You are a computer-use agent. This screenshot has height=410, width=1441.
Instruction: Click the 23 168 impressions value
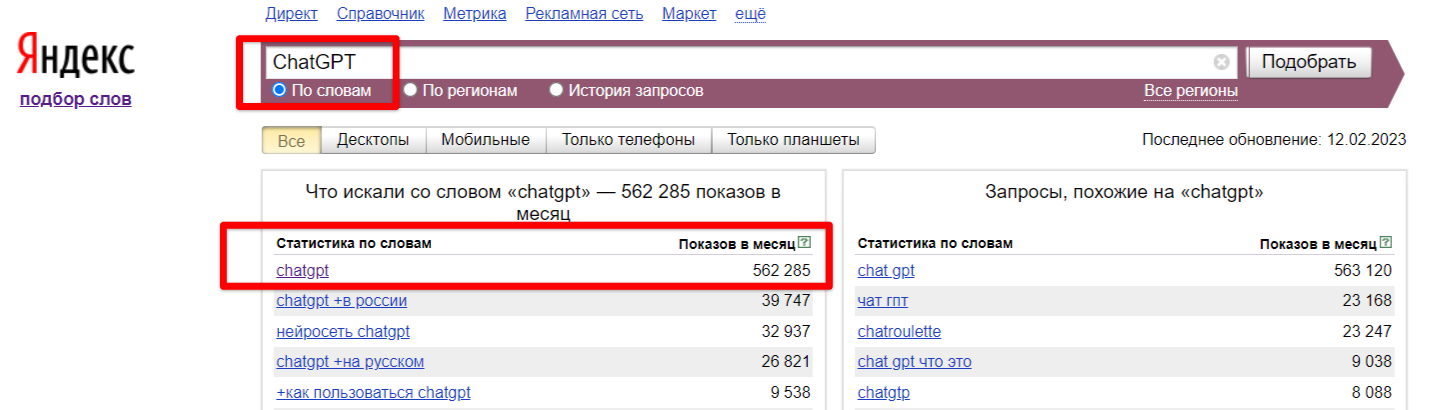(x=1366, y=300)
